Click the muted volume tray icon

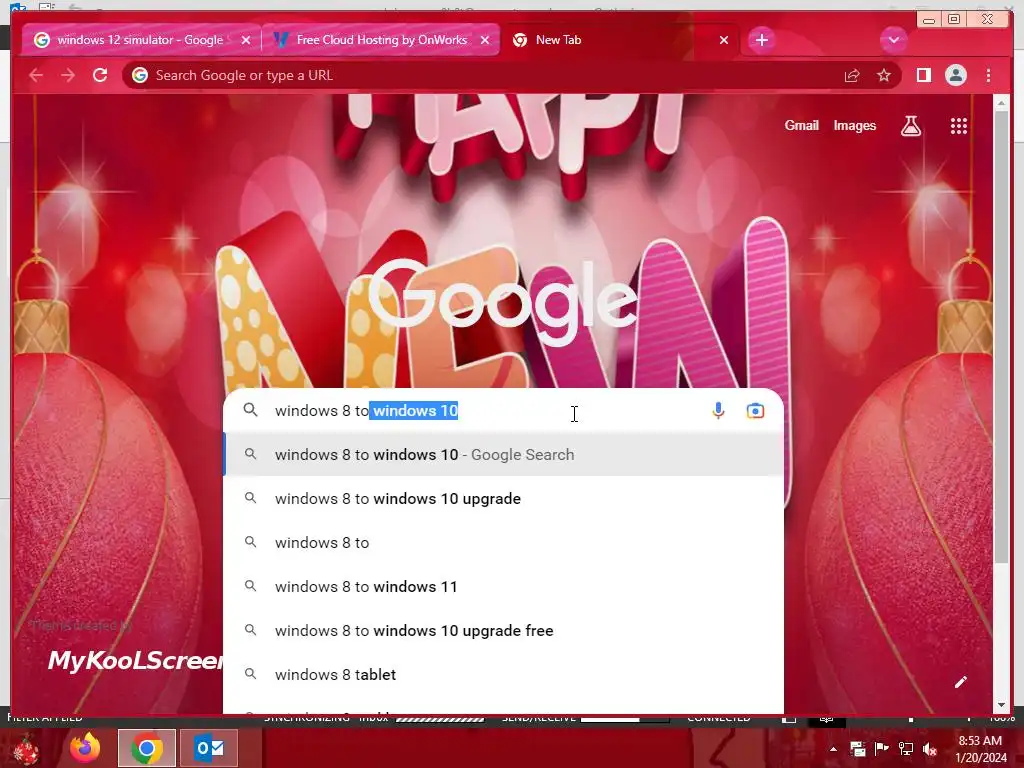click(930, 749)
